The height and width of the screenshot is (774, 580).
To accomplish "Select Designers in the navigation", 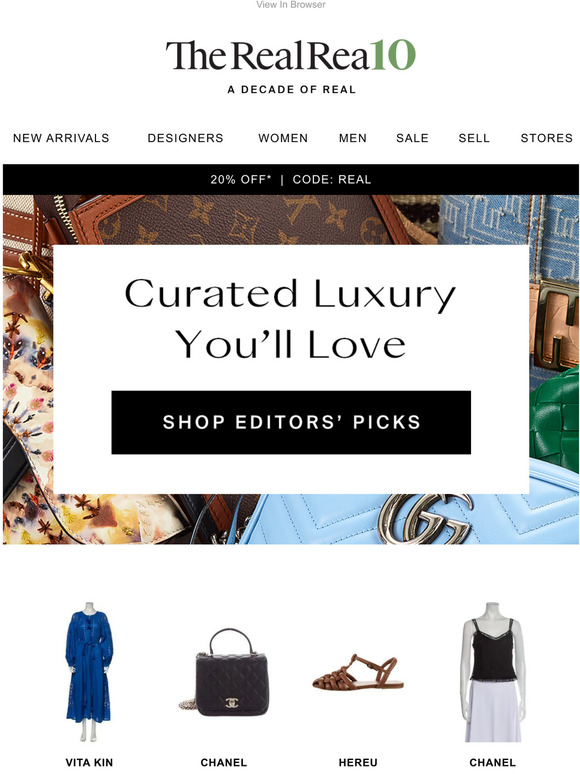I will (186, 138).
